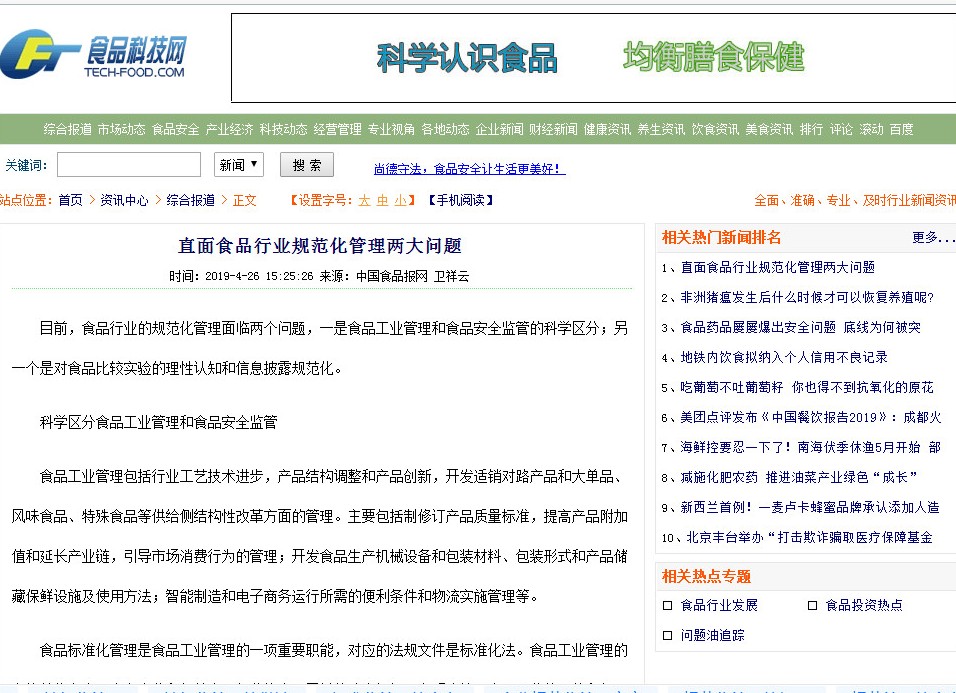Check the 食品投资热点 topic checkbox
Image resolution: width=956 pixels, height=693 pixels.
[x=812, y=604]
